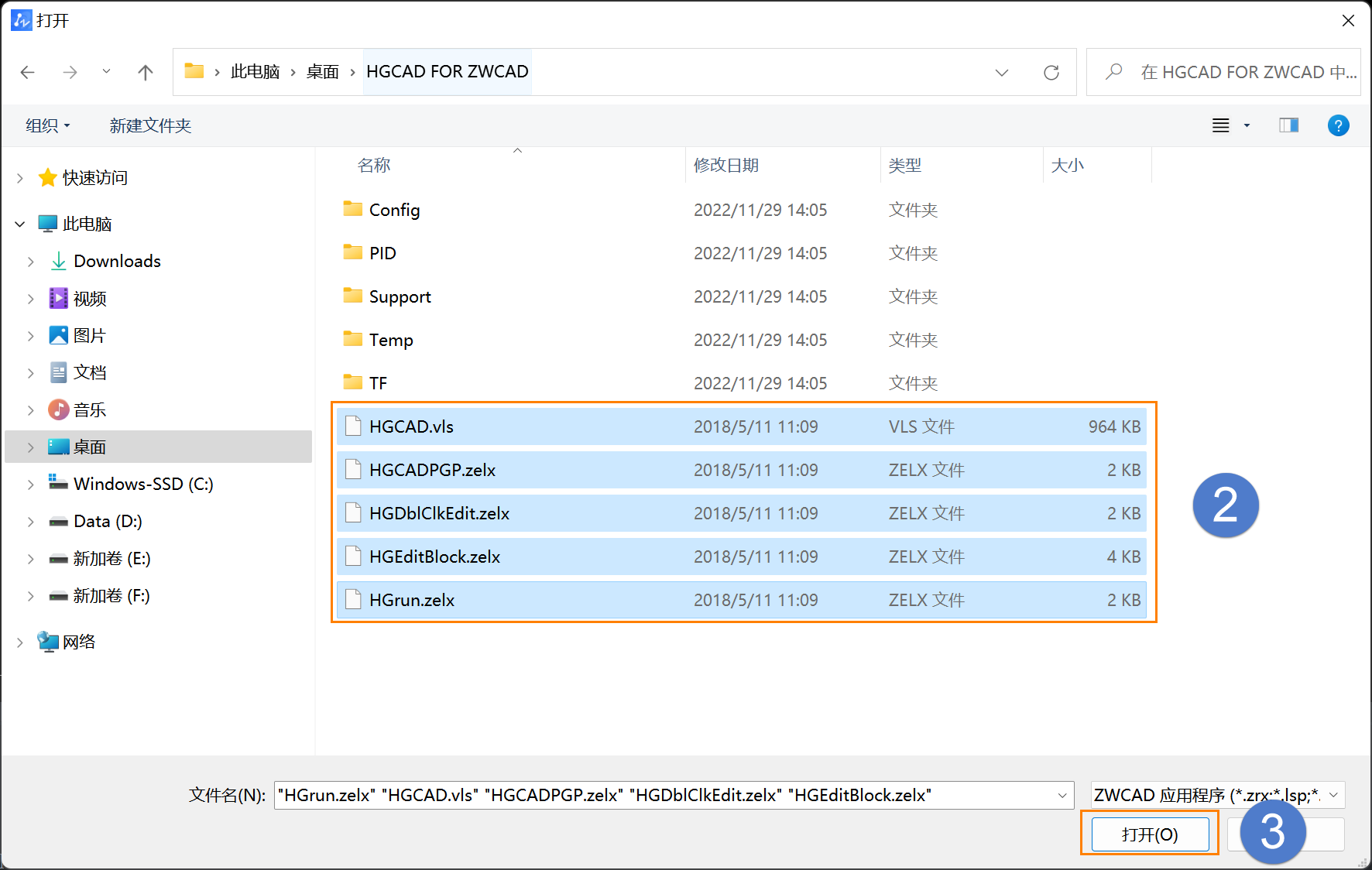The width and height of the screenshot is (1372, 870).
Task: Go back using the back arrow
Action: tap(28, 72)
